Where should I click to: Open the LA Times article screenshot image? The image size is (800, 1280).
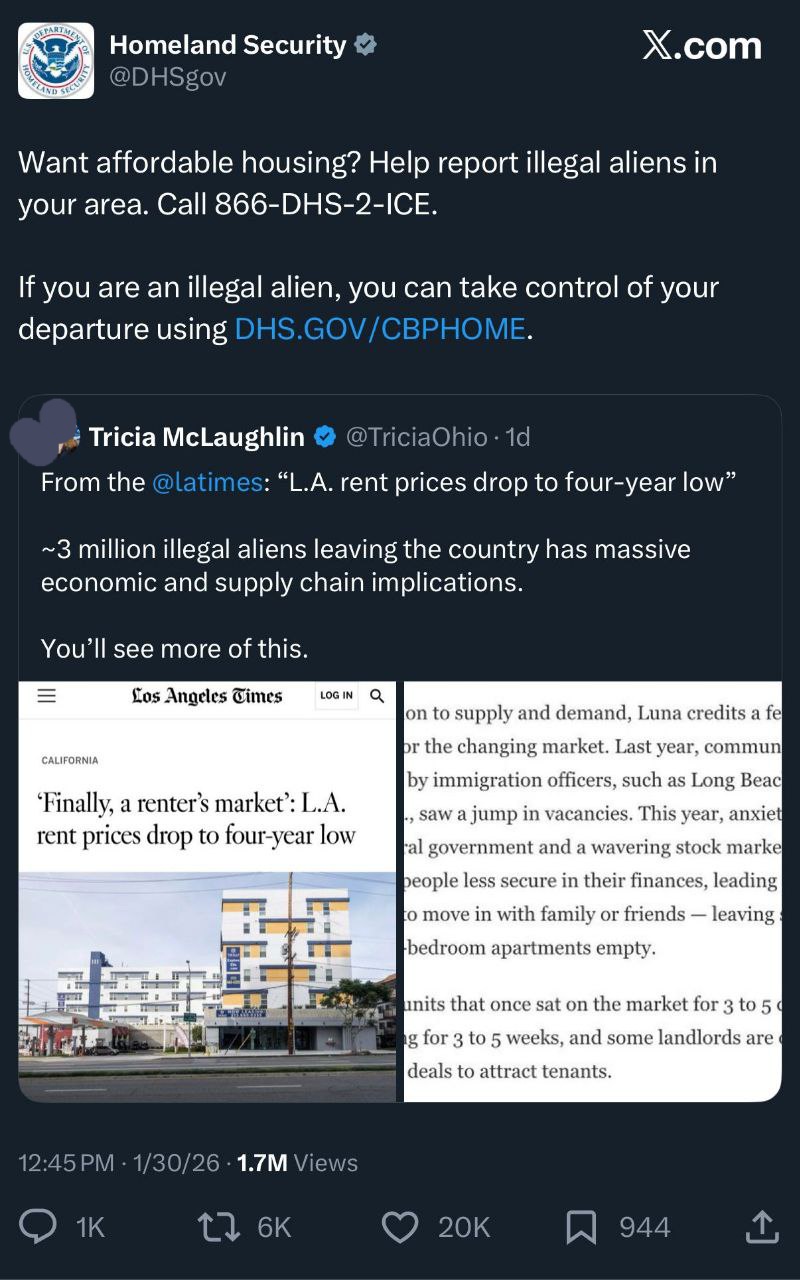[208, 890]
